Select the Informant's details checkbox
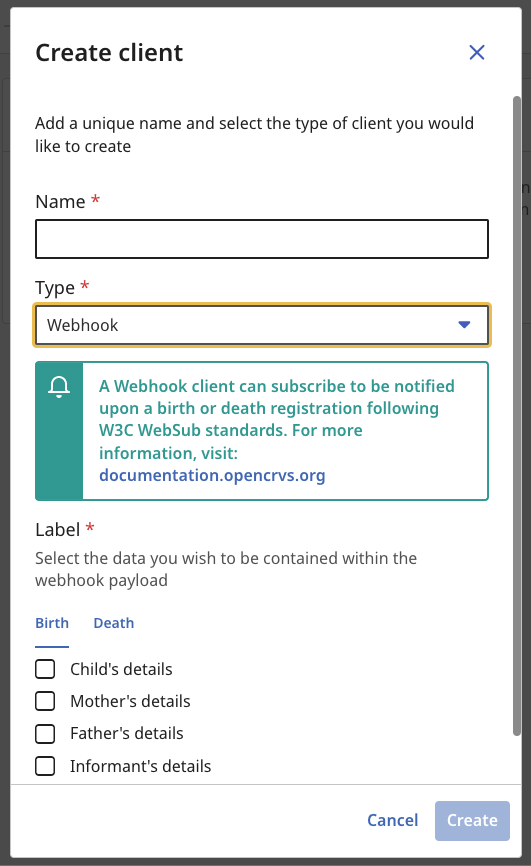 coord(45,766)
